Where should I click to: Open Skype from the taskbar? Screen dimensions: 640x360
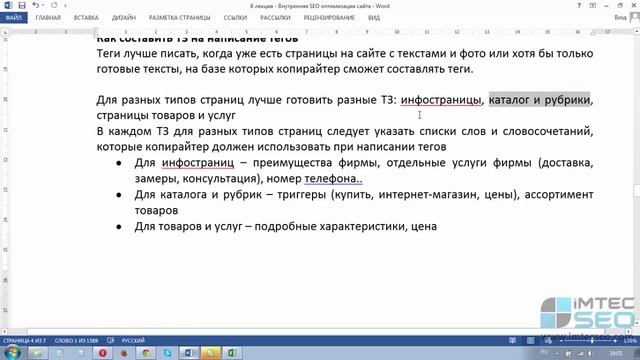pos(167,353)
